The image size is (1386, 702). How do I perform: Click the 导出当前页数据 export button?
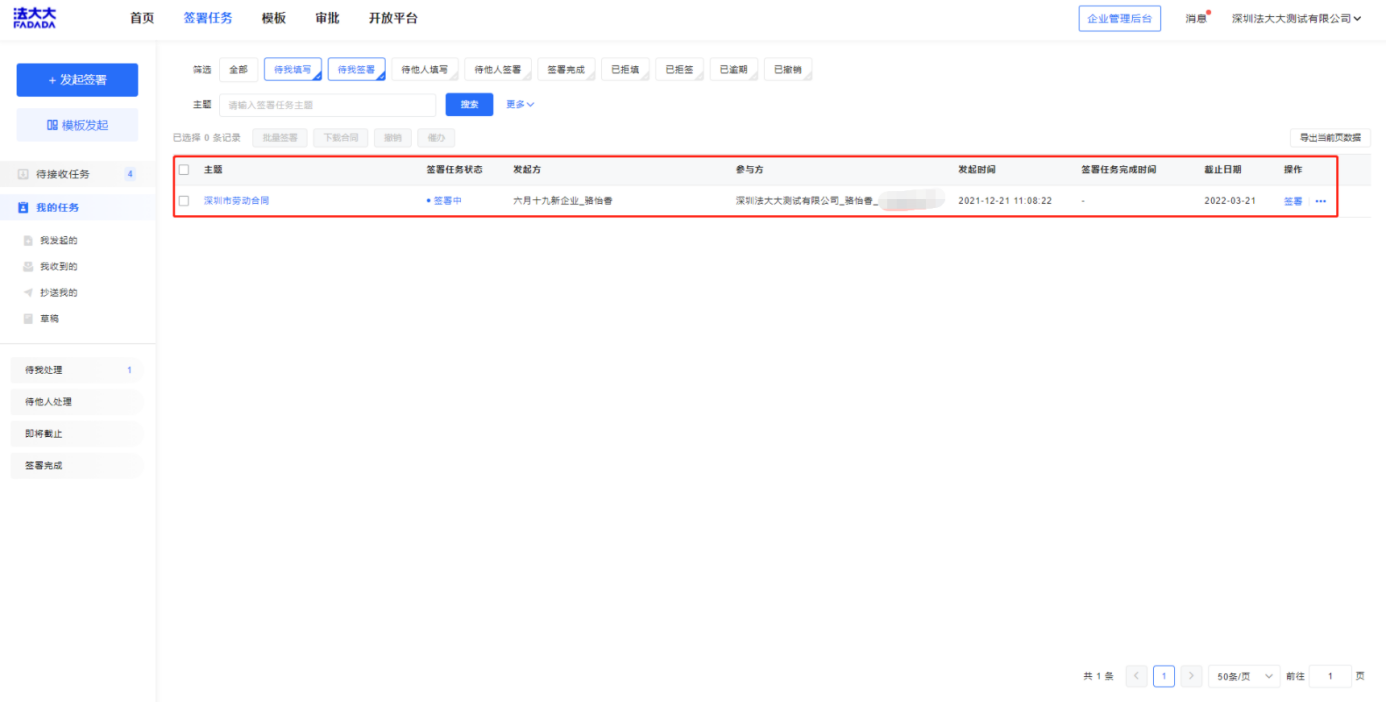pyautogui.click(x=1329, y=138)
